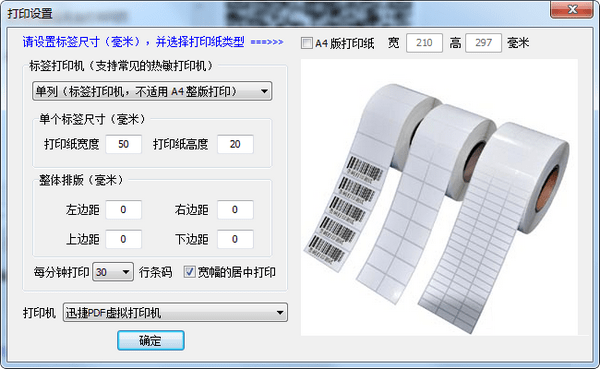This screenshot has width=600, height=369.
Task: Click the 确定 button
Action: pos(151,340)
